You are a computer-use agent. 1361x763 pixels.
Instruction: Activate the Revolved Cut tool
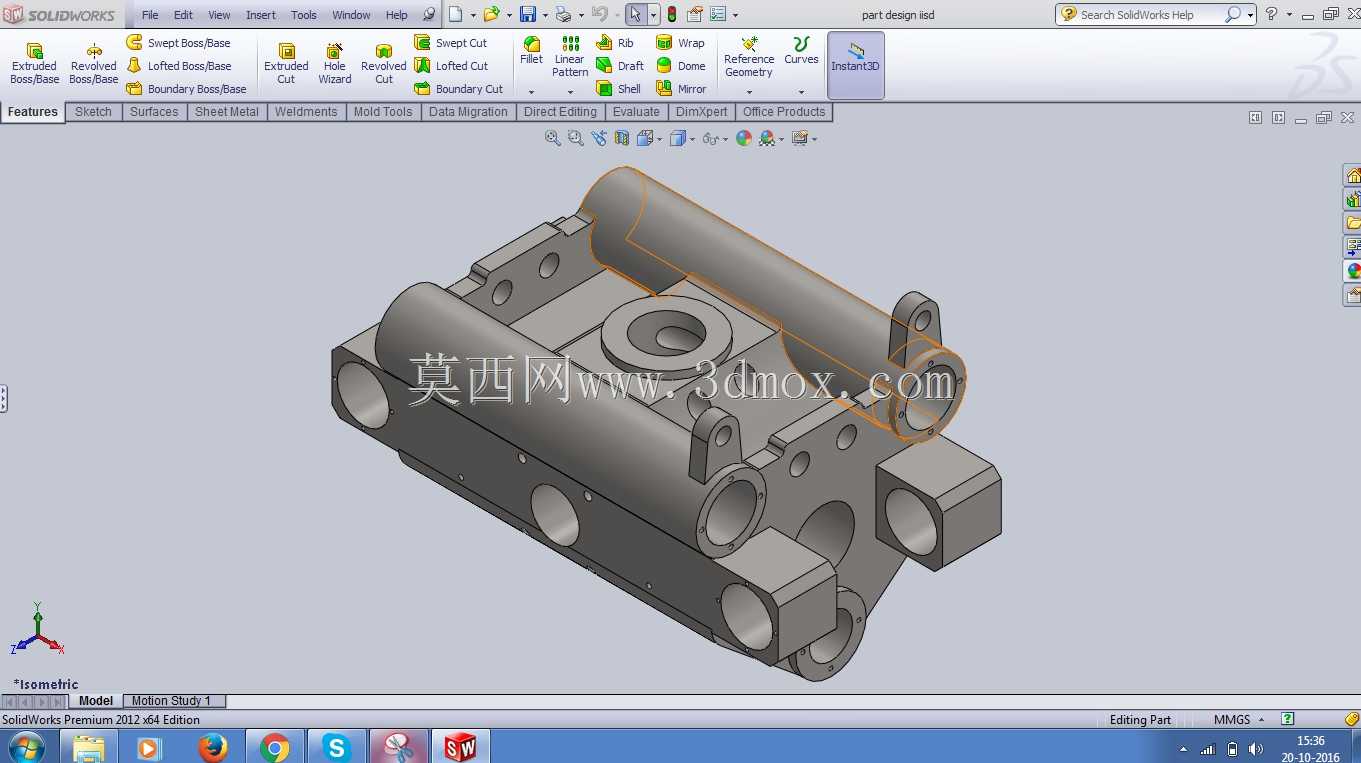point(384,64)
